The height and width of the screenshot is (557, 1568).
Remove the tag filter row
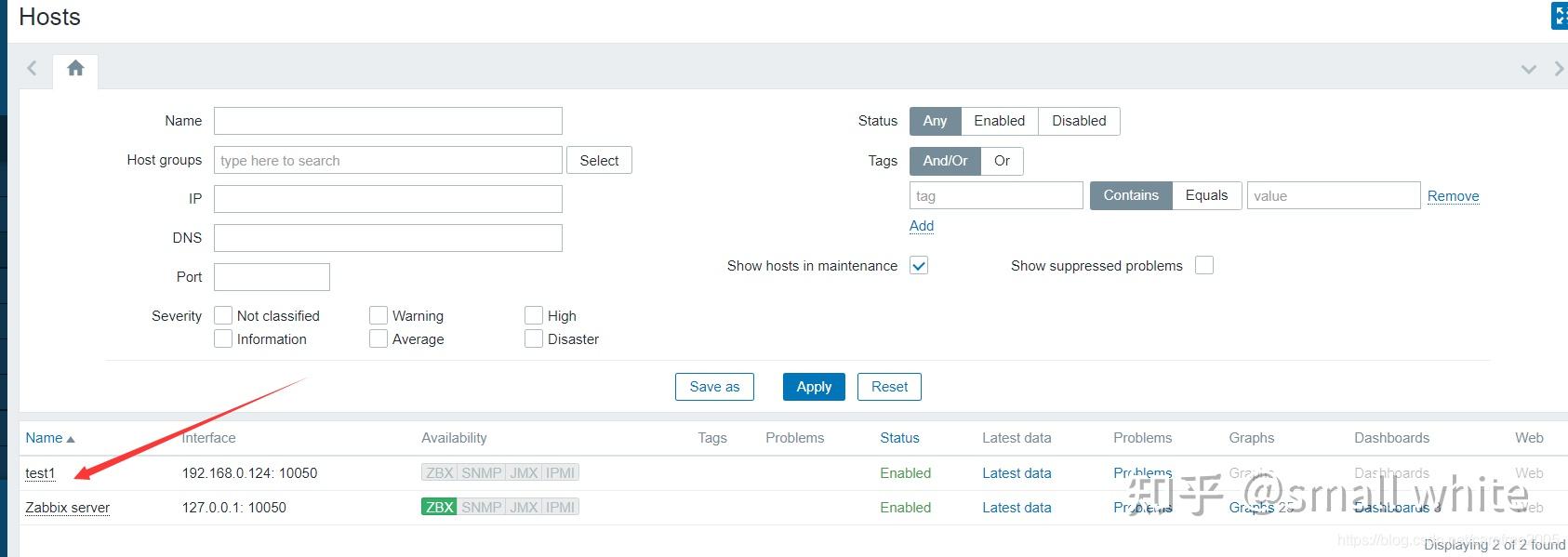(1453, 196)
